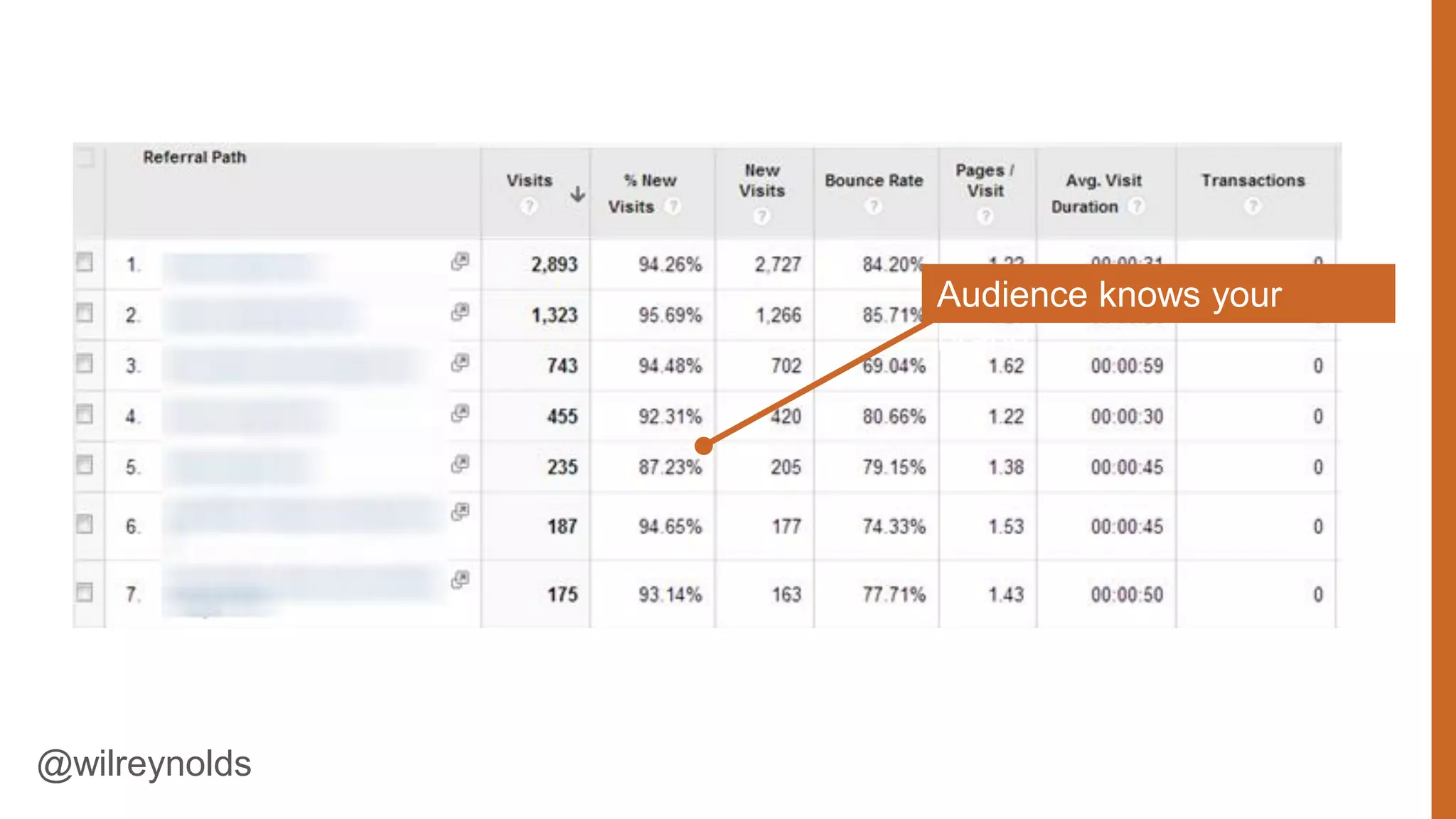This screenshot has height=819, width=1456.
Task: Select the 74.33% bounce rate value
Action: [x=894, y=526]
